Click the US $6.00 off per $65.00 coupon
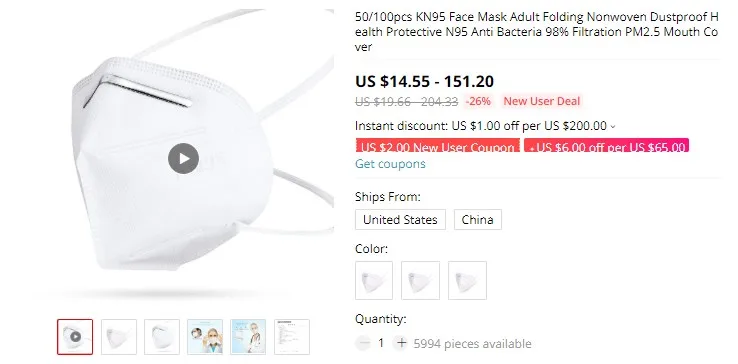The height and width of the screenshot is (364, 738). pyautogui.click(x=607, y=145)
